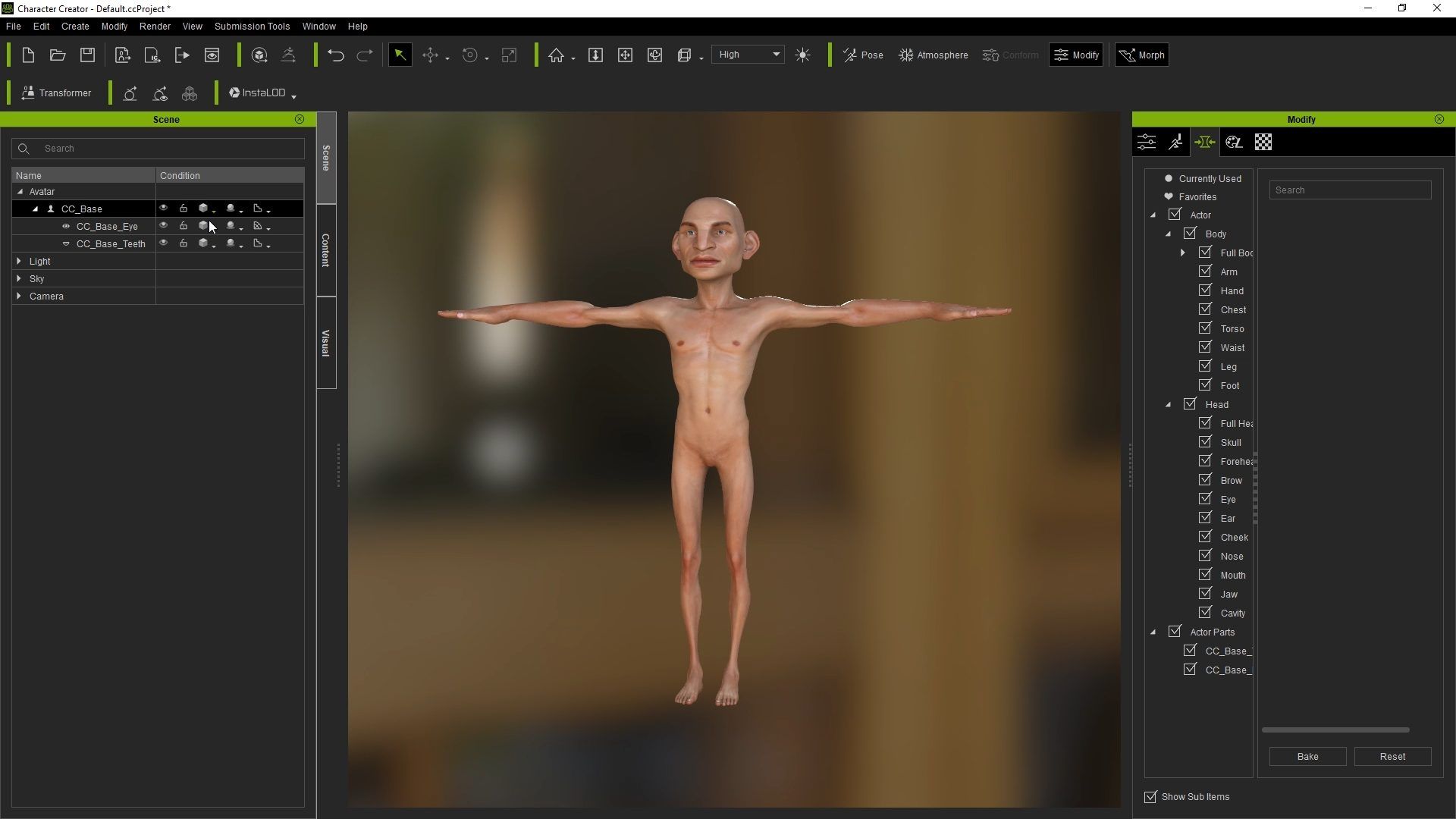This screenshot has width=1456, height=819.
Task: Expand the Light tree node
Action: click(x=19, y=261)
